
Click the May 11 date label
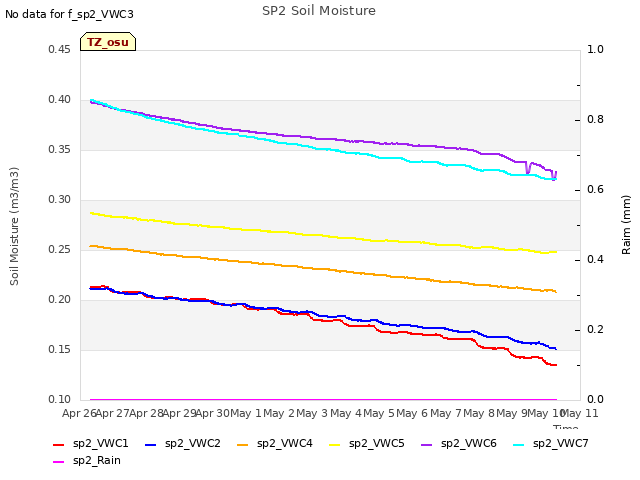pos(581,414)
